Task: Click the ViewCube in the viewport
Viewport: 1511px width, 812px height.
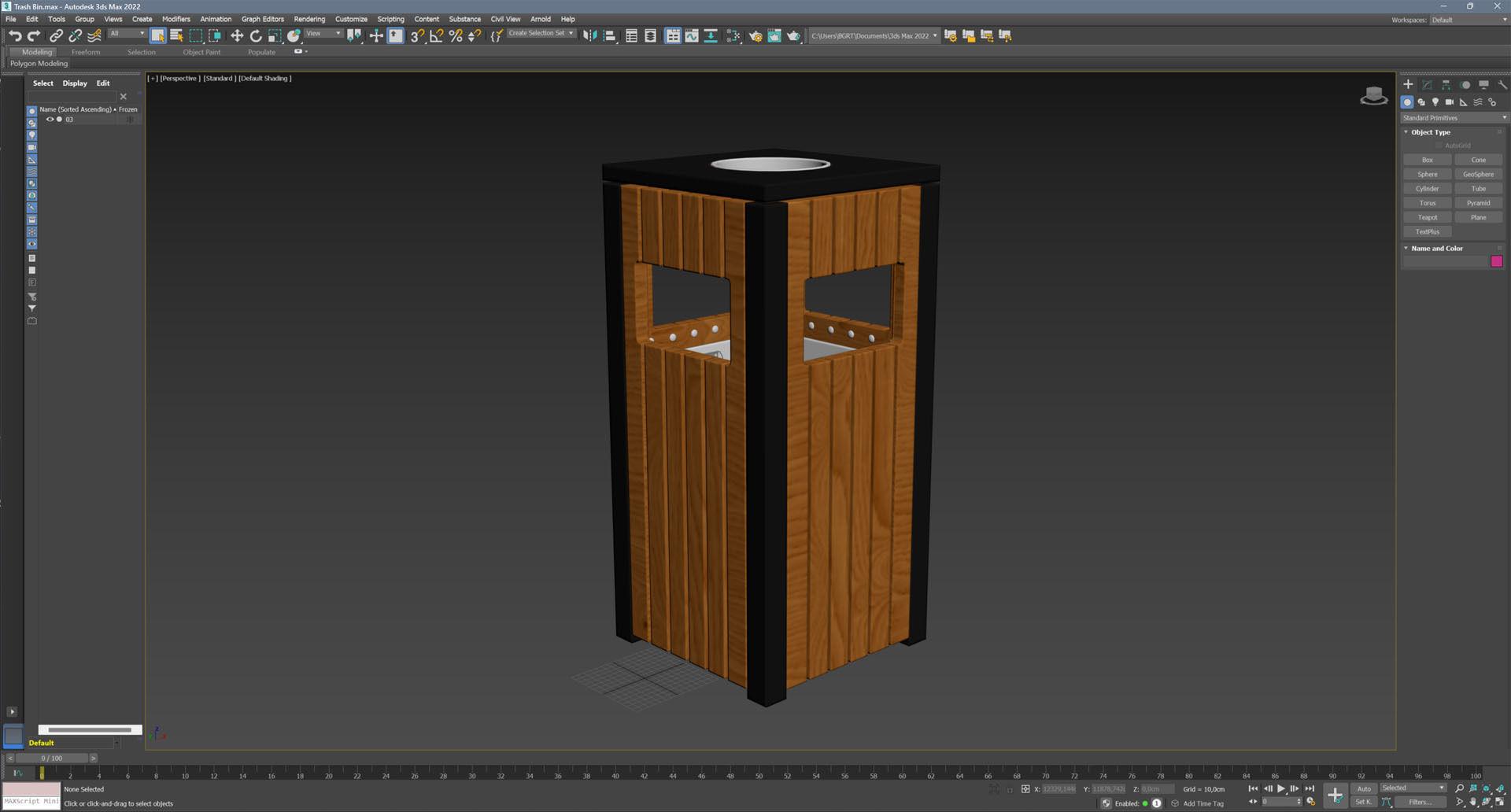Action: click(1374, 96)
